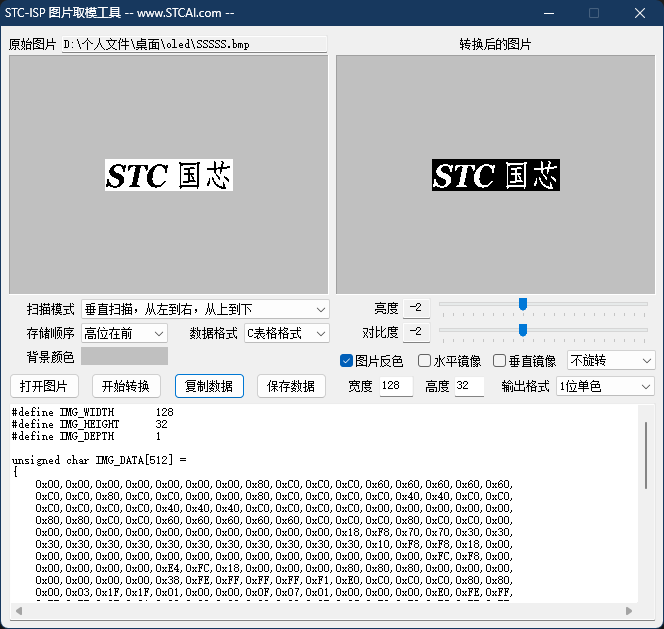Click the 亮度 value box showing -2

[x=416, y=308]
